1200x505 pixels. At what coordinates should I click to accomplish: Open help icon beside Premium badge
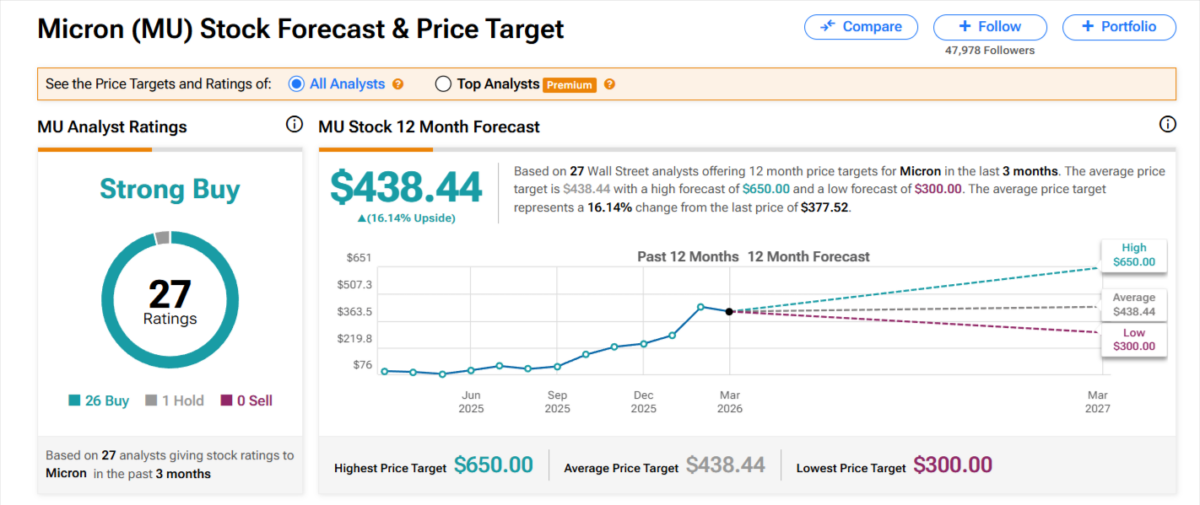click(x=609, y=84)
